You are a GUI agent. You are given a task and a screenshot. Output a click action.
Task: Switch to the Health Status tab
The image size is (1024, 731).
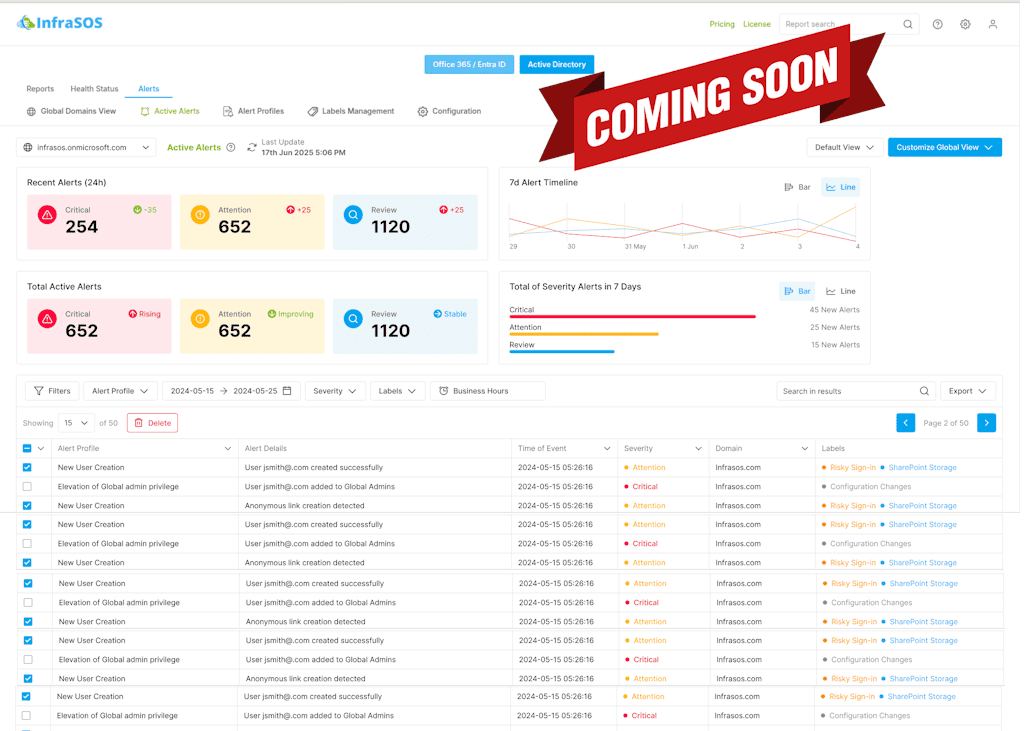94,89
